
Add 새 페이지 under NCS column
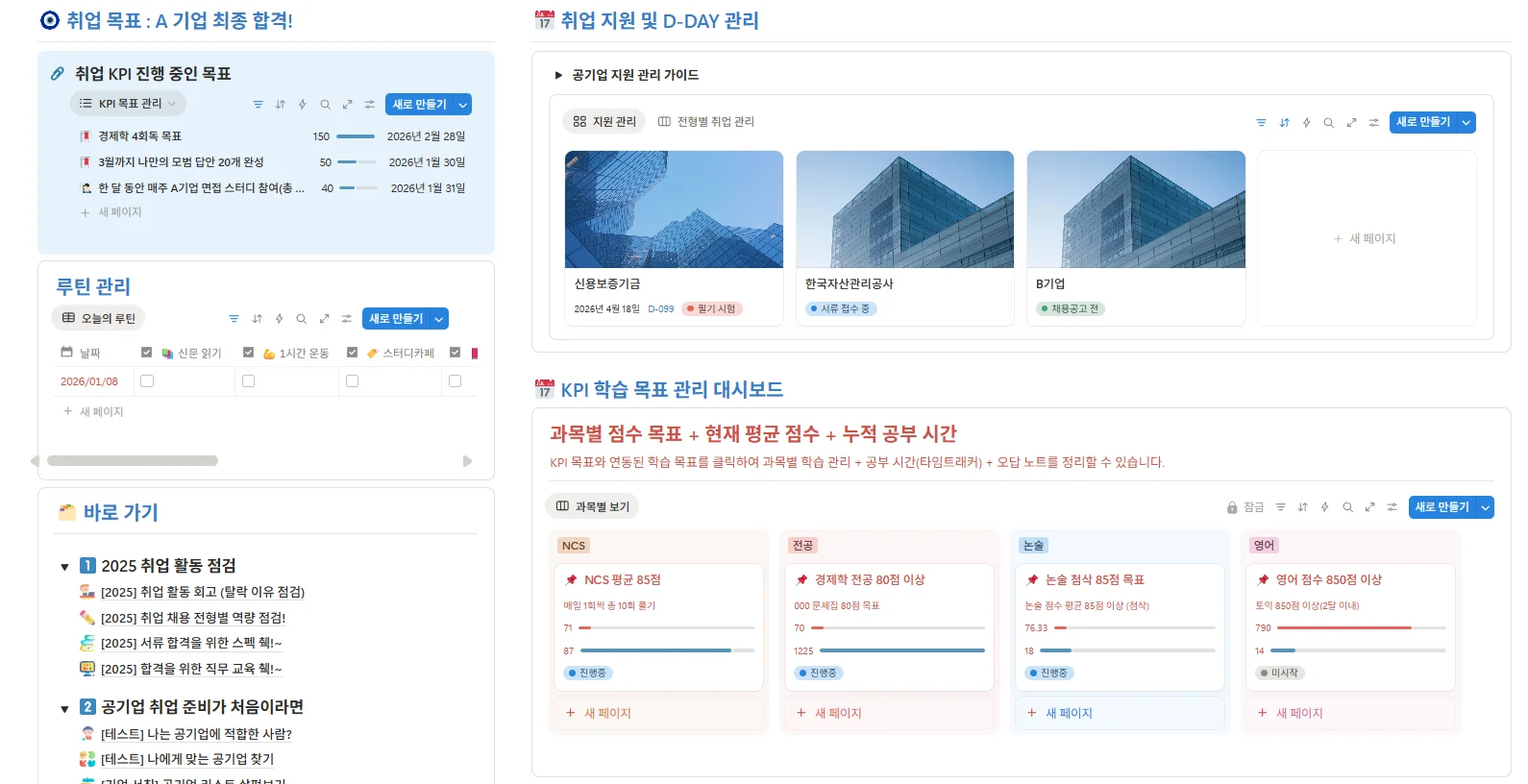[658, 713]
